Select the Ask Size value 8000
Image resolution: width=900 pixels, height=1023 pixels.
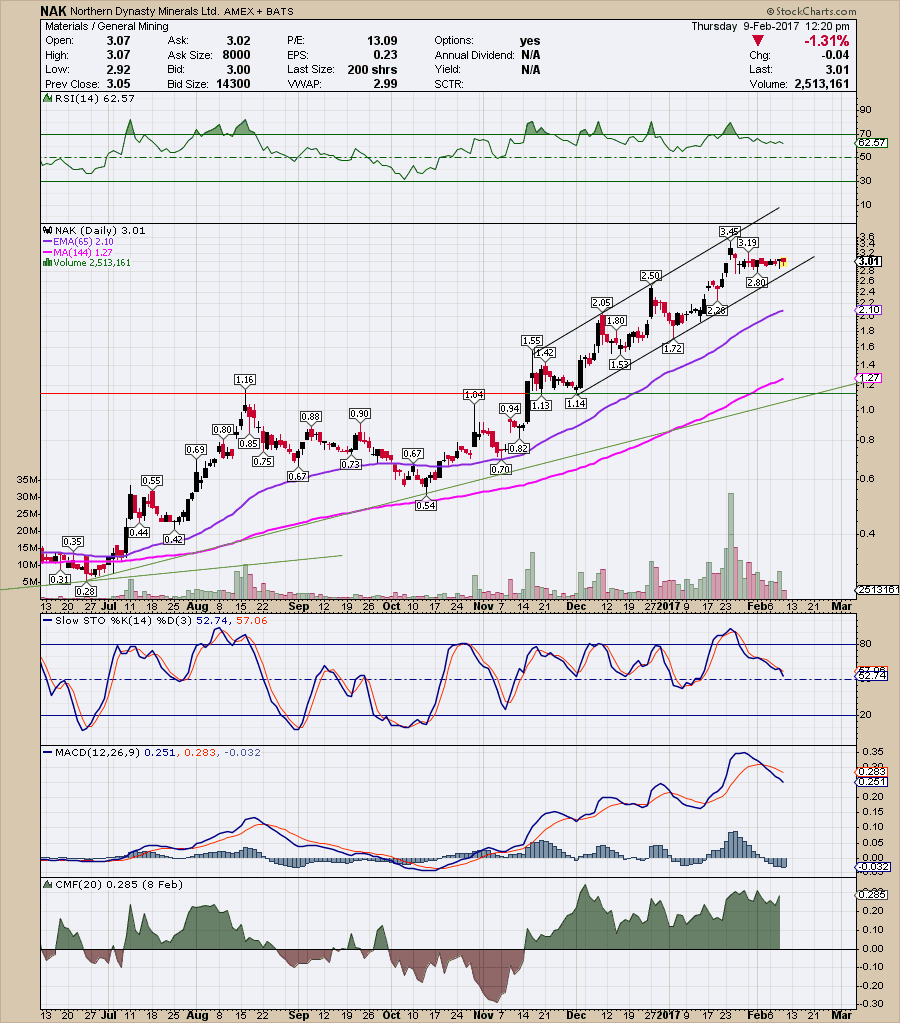(x=236, y=55)
